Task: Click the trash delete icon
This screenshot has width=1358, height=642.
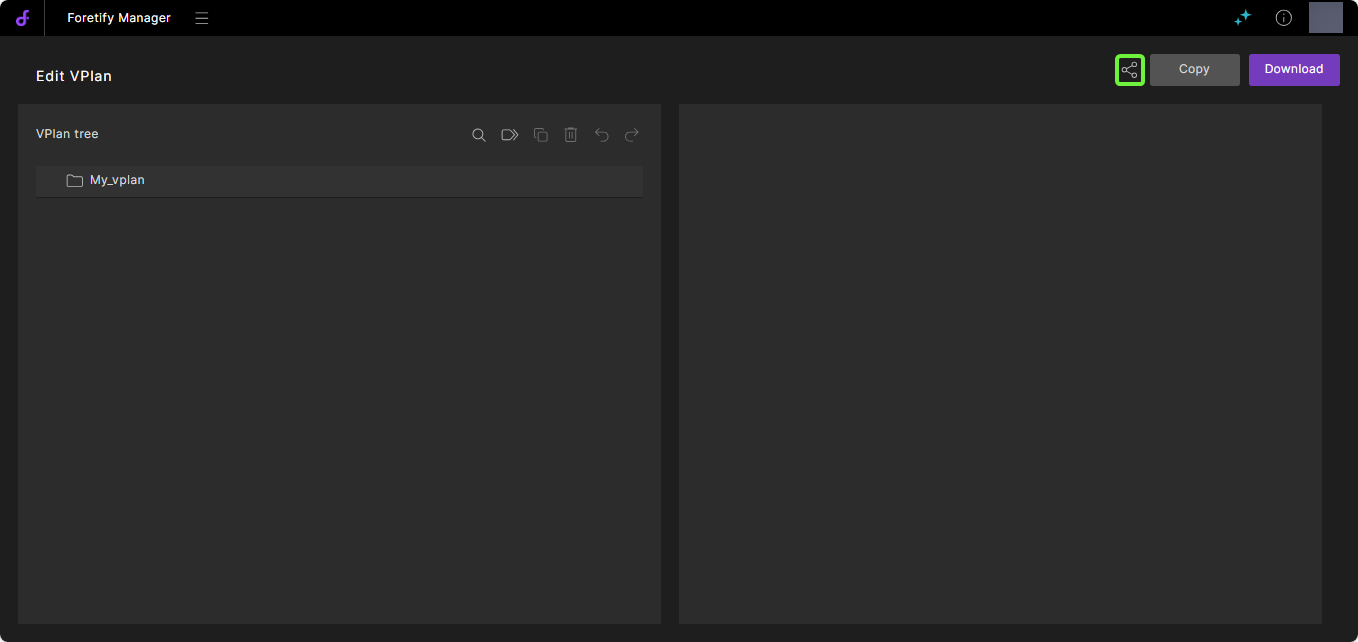Action: 570,135
